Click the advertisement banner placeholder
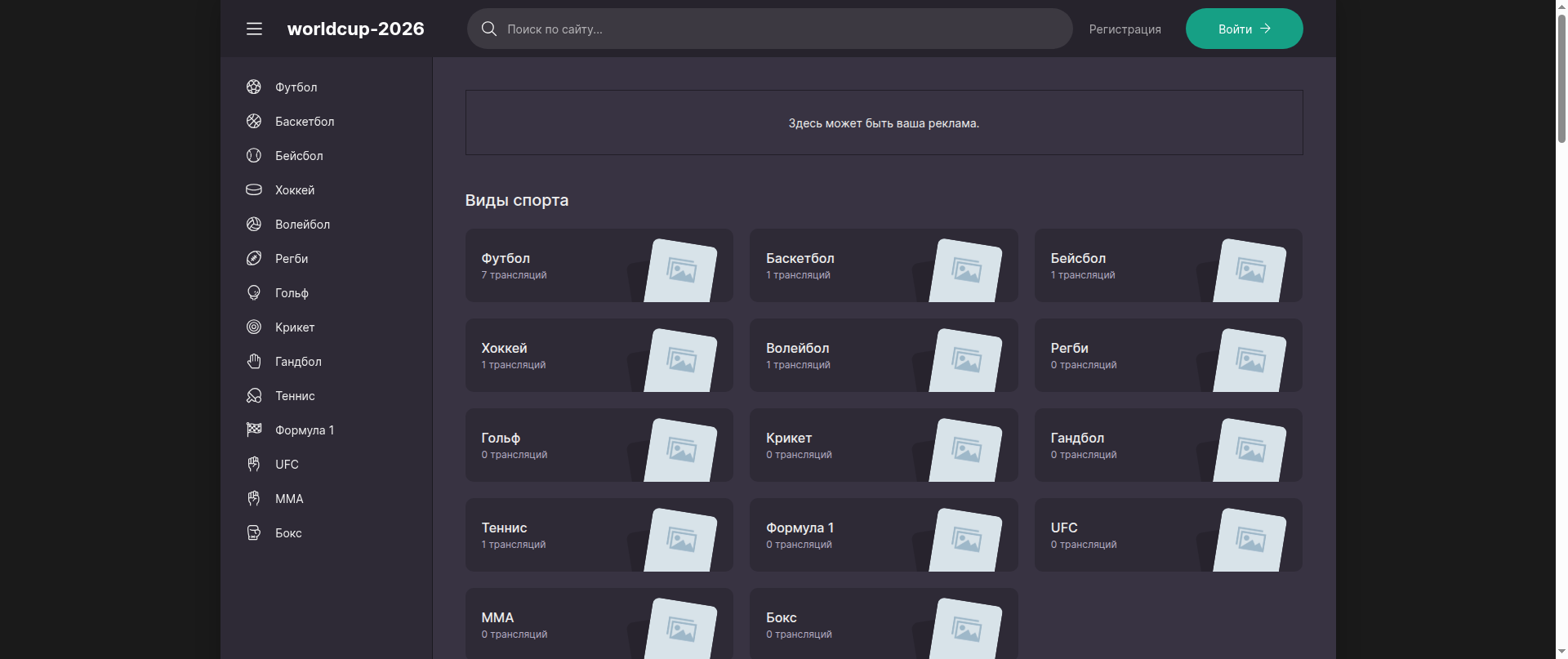Image resolution: width=1568 pixels, height=659 pixels. tap(884, 122)
